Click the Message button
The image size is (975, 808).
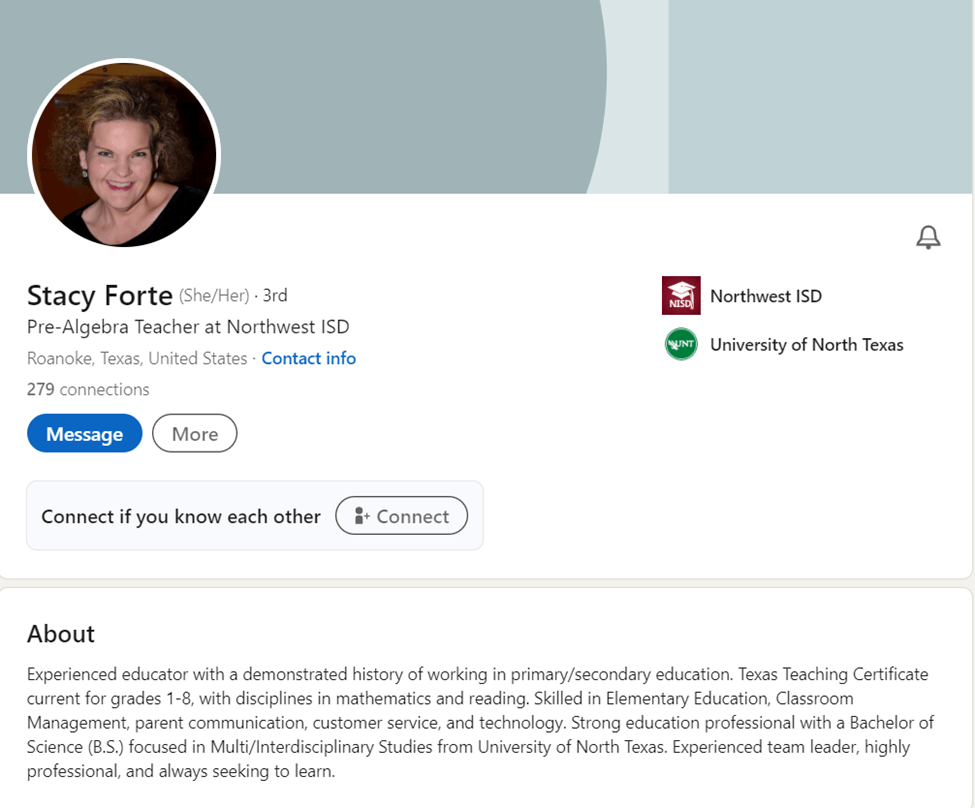click(x=85, y=434)
